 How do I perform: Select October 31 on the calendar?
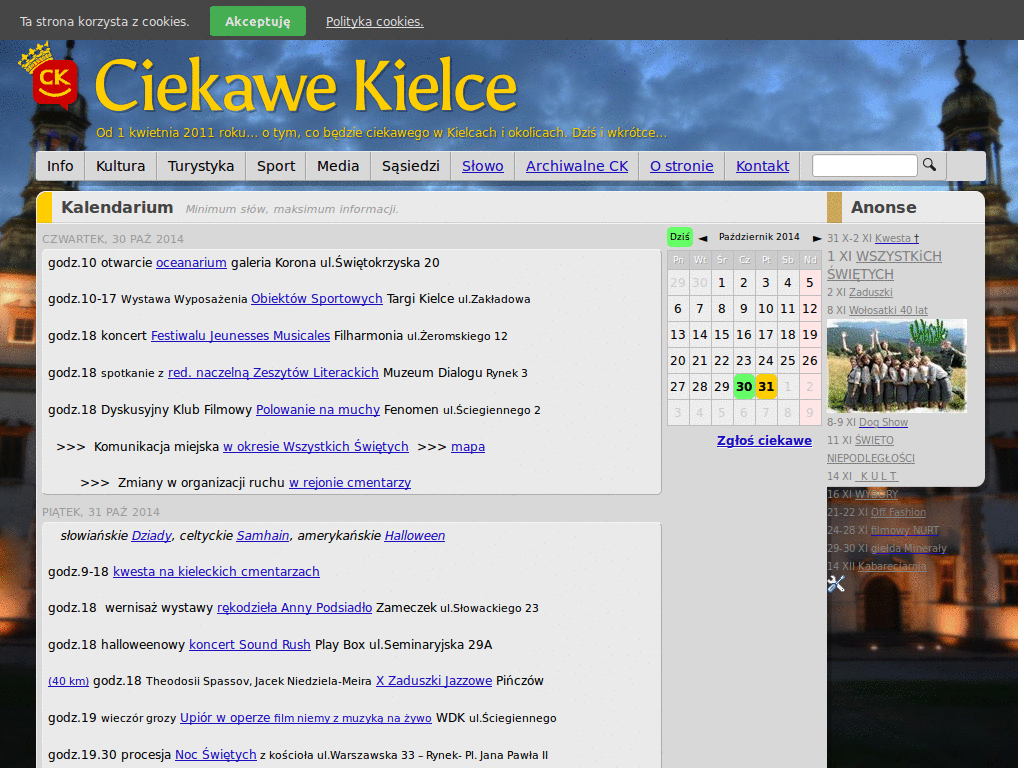point(765,385)
